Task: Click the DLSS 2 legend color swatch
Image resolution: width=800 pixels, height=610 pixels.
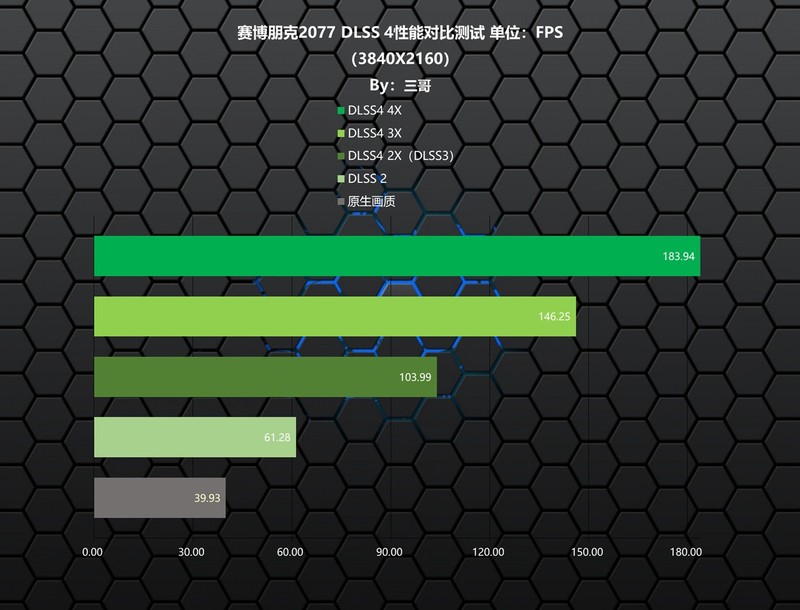Action: tap(341, 179)
